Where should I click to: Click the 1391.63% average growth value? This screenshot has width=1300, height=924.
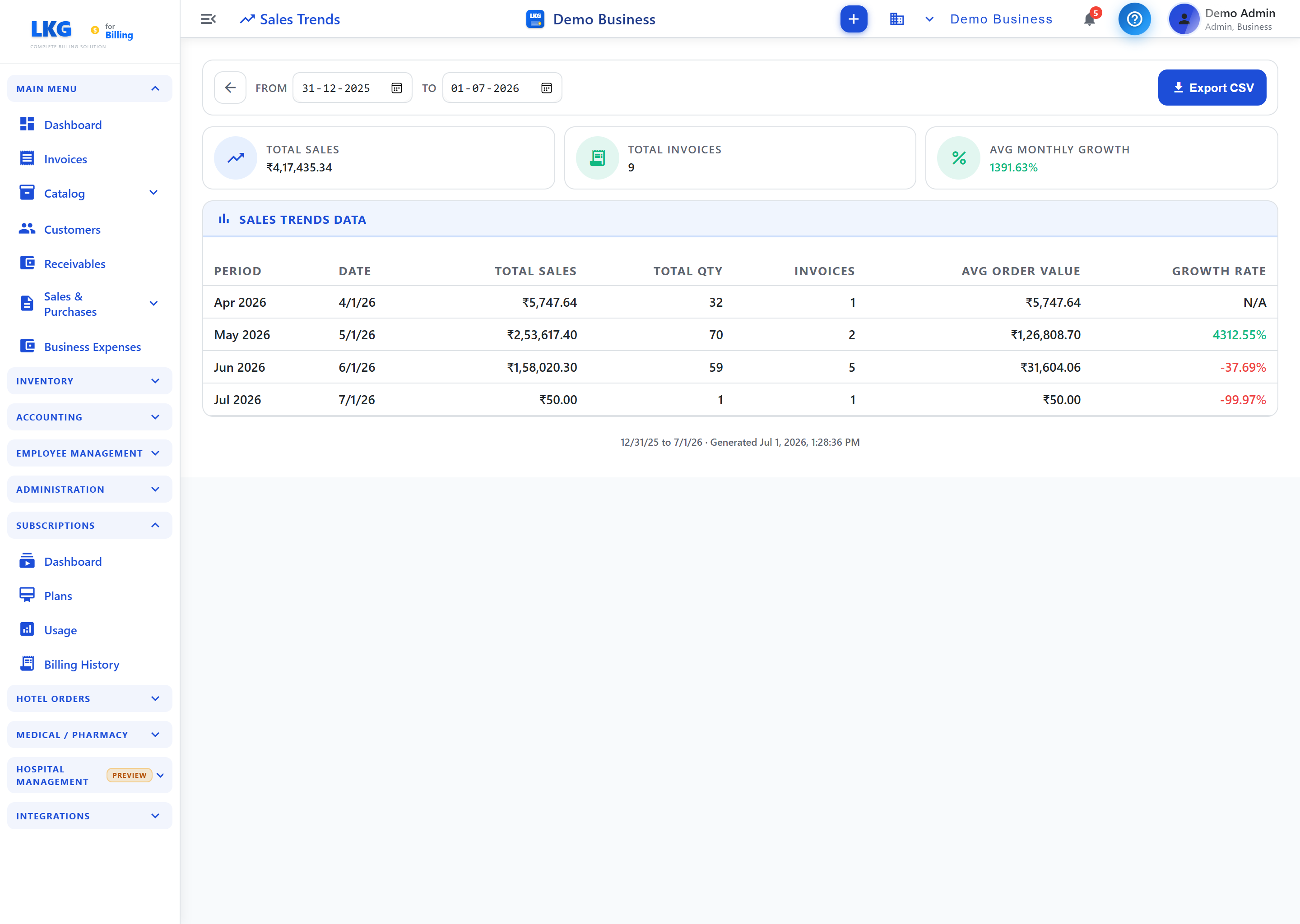click(1013, 167)
